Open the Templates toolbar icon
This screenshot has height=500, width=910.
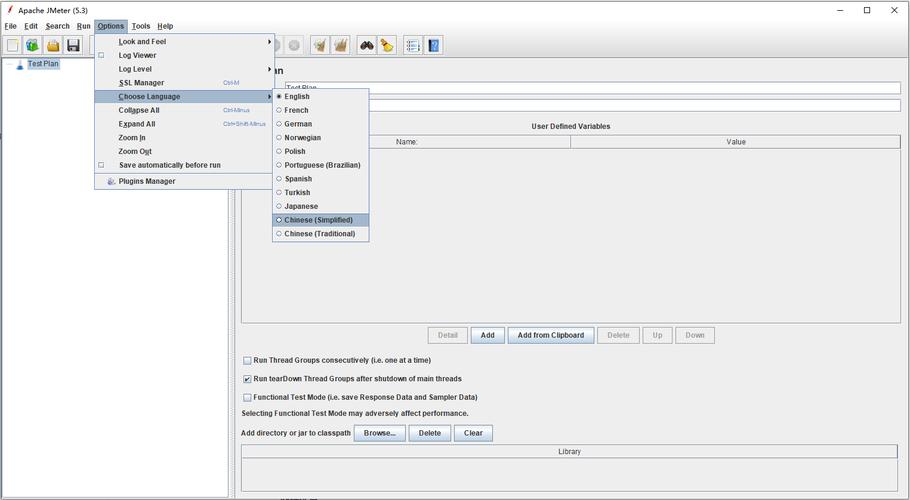[33, 45]
